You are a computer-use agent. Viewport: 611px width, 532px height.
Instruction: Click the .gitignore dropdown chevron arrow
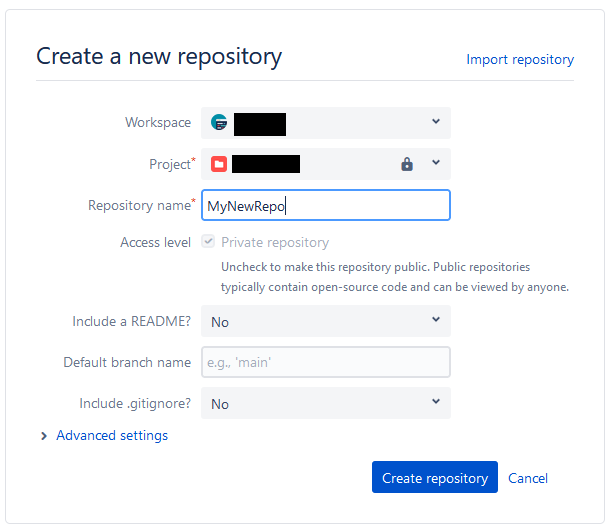pyautogui.click(x=436, y=402)
